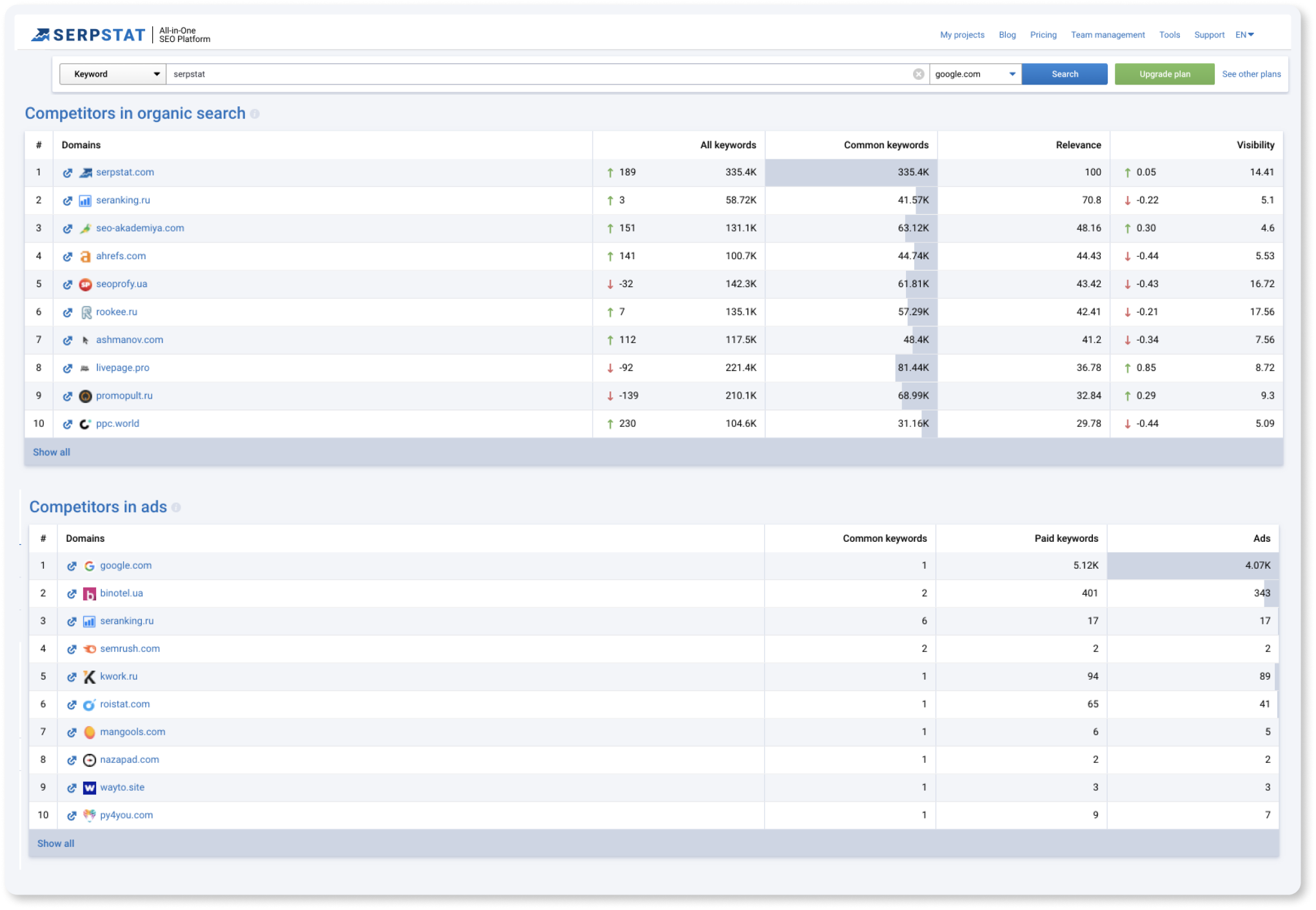The height and width of the screenshot is (910, 1316).
Task: Open the google.com search engine dropdown
Action: point(975,74)
